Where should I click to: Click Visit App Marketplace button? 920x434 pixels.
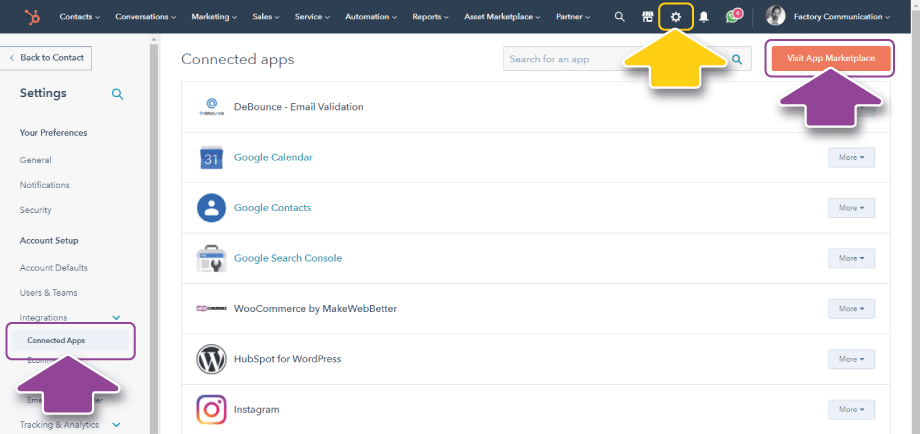pos(831,59)
